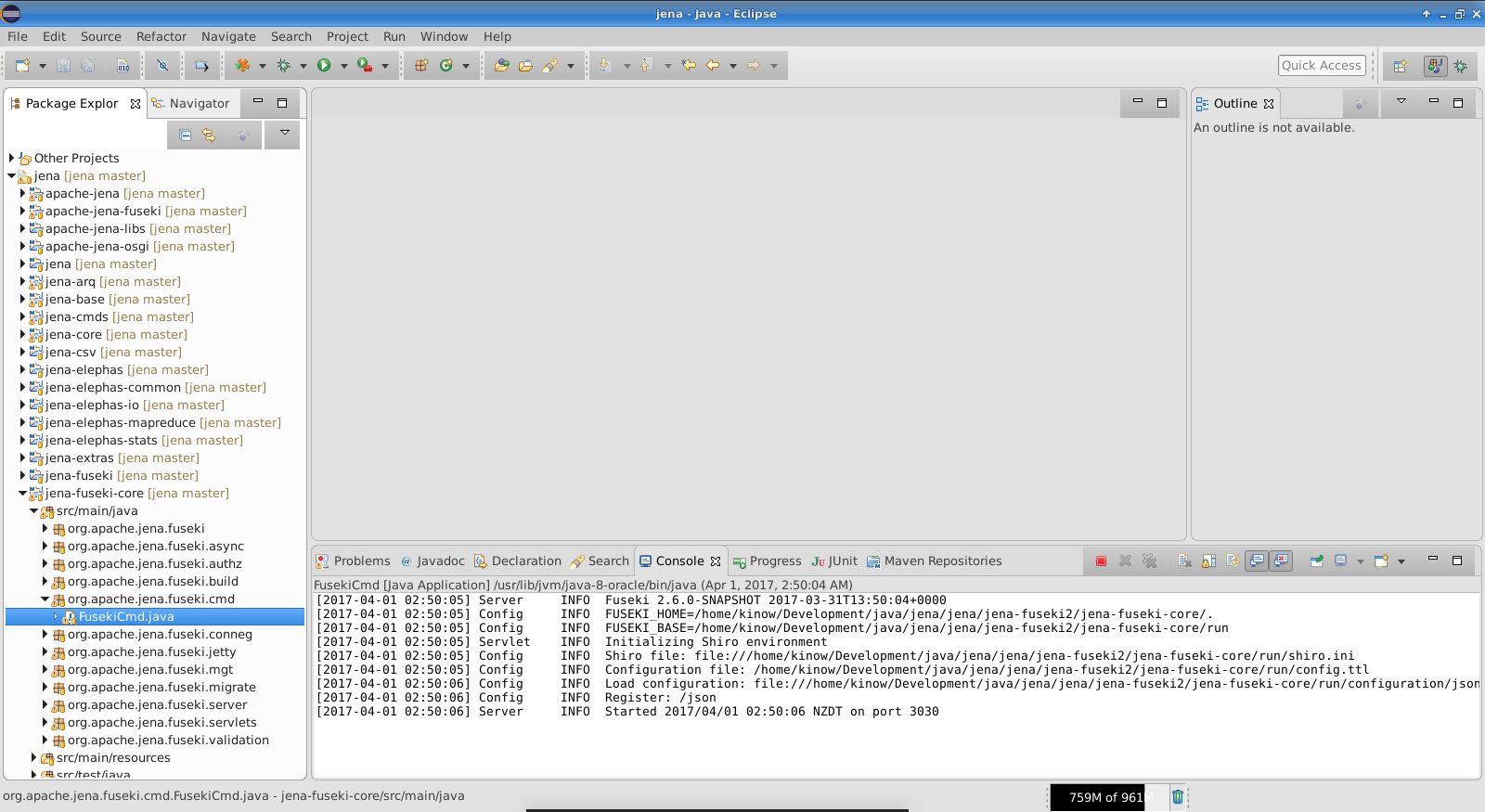The width and height of the screenshot is (1485, 812).
Task: Open the Run button dropdown arrow
Action: [x=343, y=66]
